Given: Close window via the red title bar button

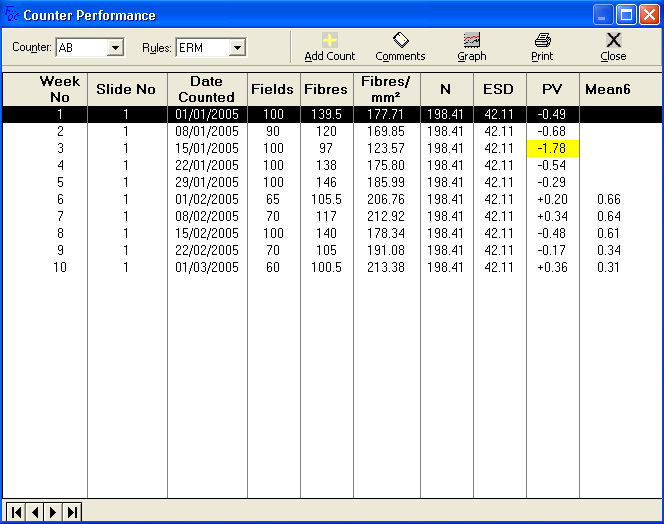Looking at the screenshot, I should pos(649,15).
